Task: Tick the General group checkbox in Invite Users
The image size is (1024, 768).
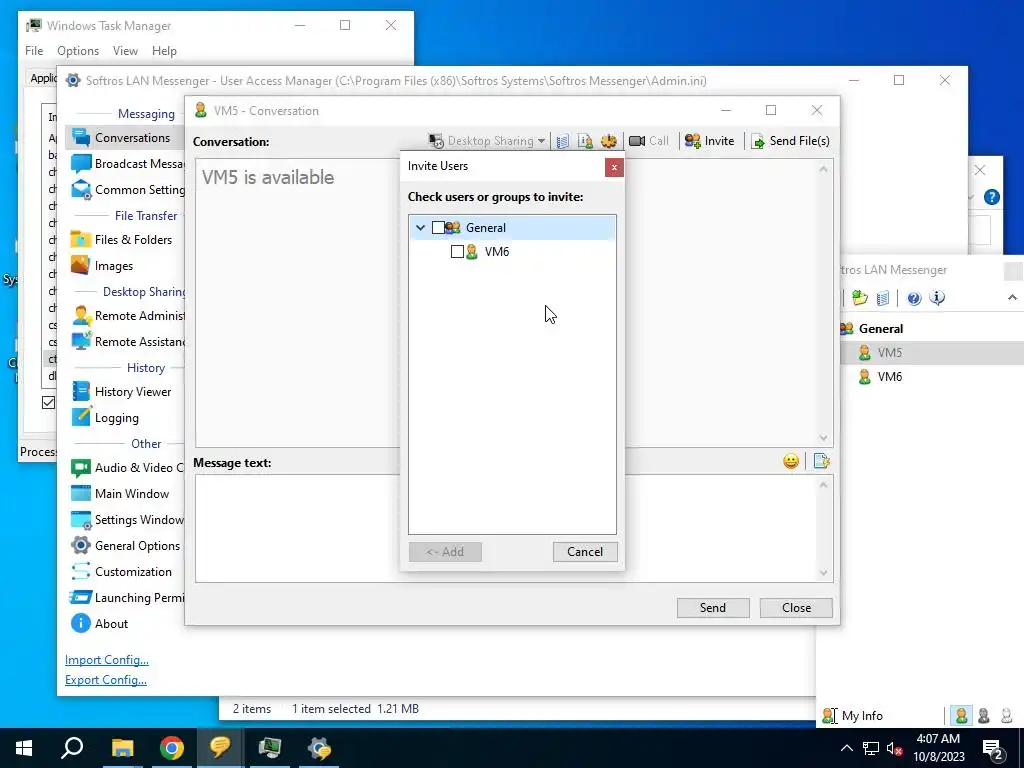Action: [x=438, y=228]
